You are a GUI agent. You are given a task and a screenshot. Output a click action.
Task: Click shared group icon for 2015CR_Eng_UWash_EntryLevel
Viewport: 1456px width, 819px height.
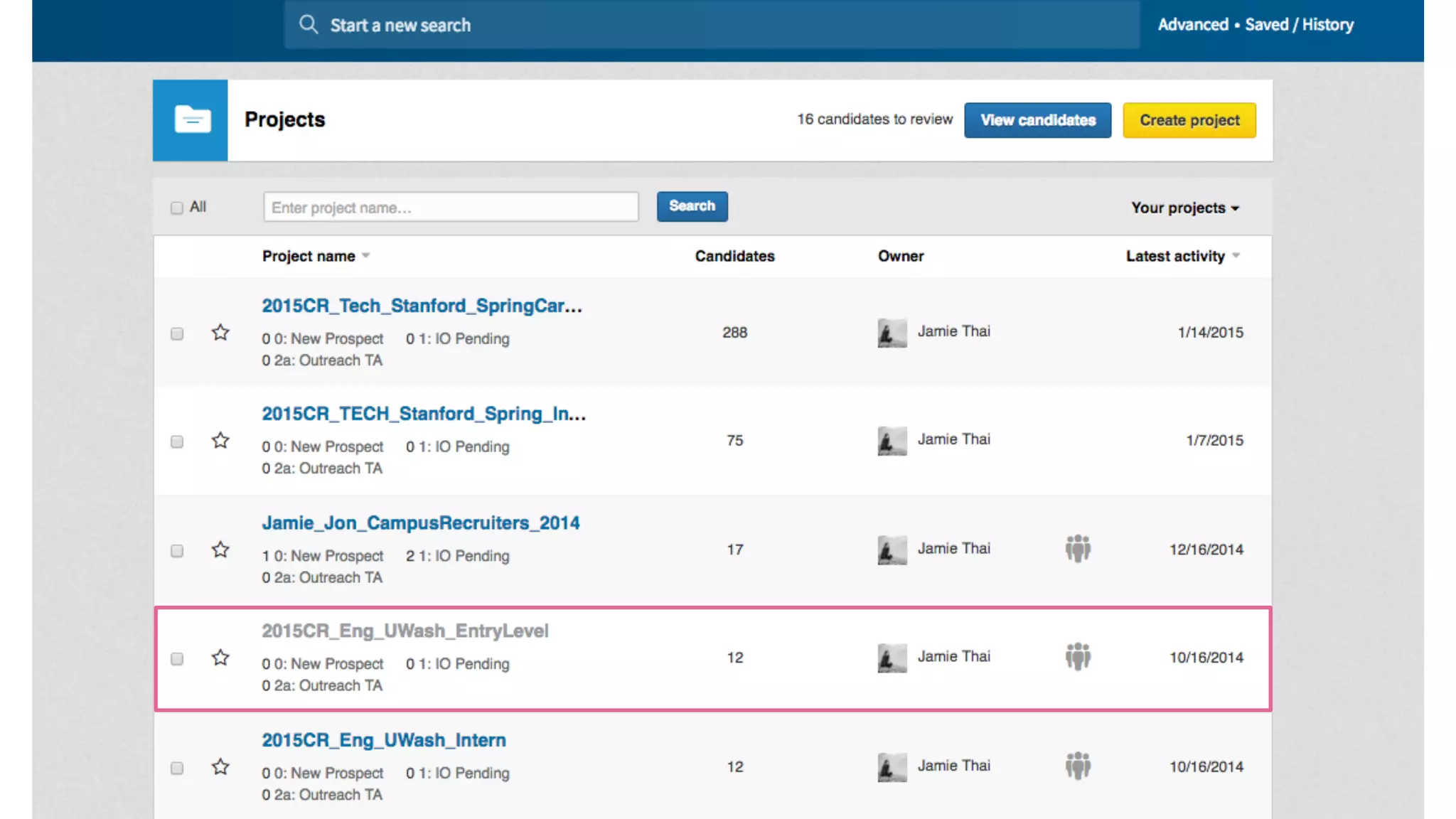1078,657
